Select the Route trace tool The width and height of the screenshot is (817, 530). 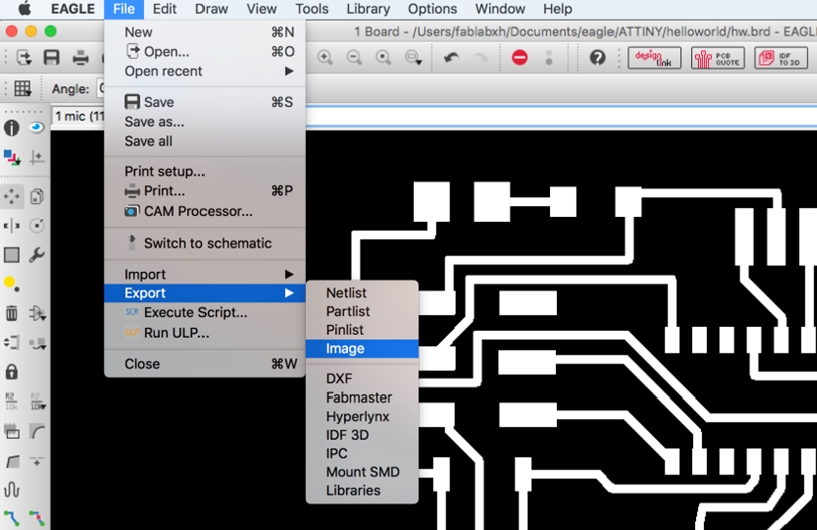tap(11, 518)
